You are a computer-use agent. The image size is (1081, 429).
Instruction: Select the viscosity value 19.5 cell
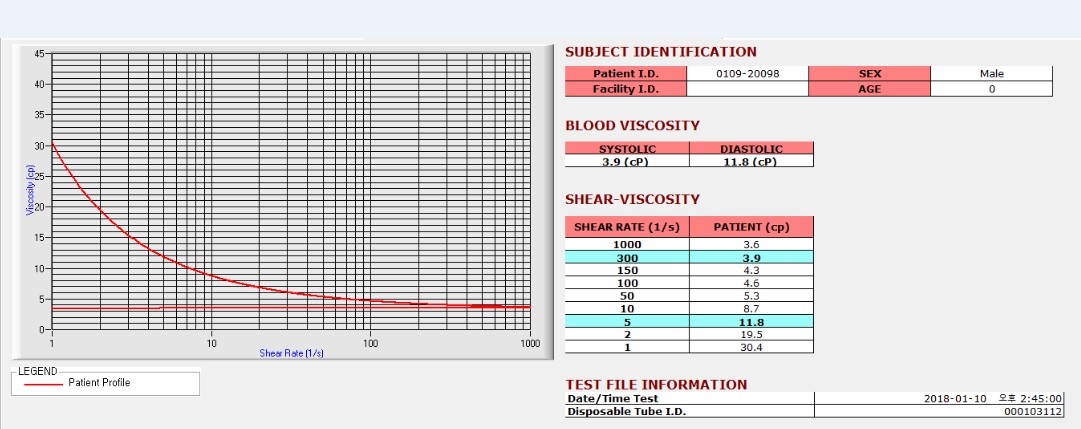click(x=751, y=335)
